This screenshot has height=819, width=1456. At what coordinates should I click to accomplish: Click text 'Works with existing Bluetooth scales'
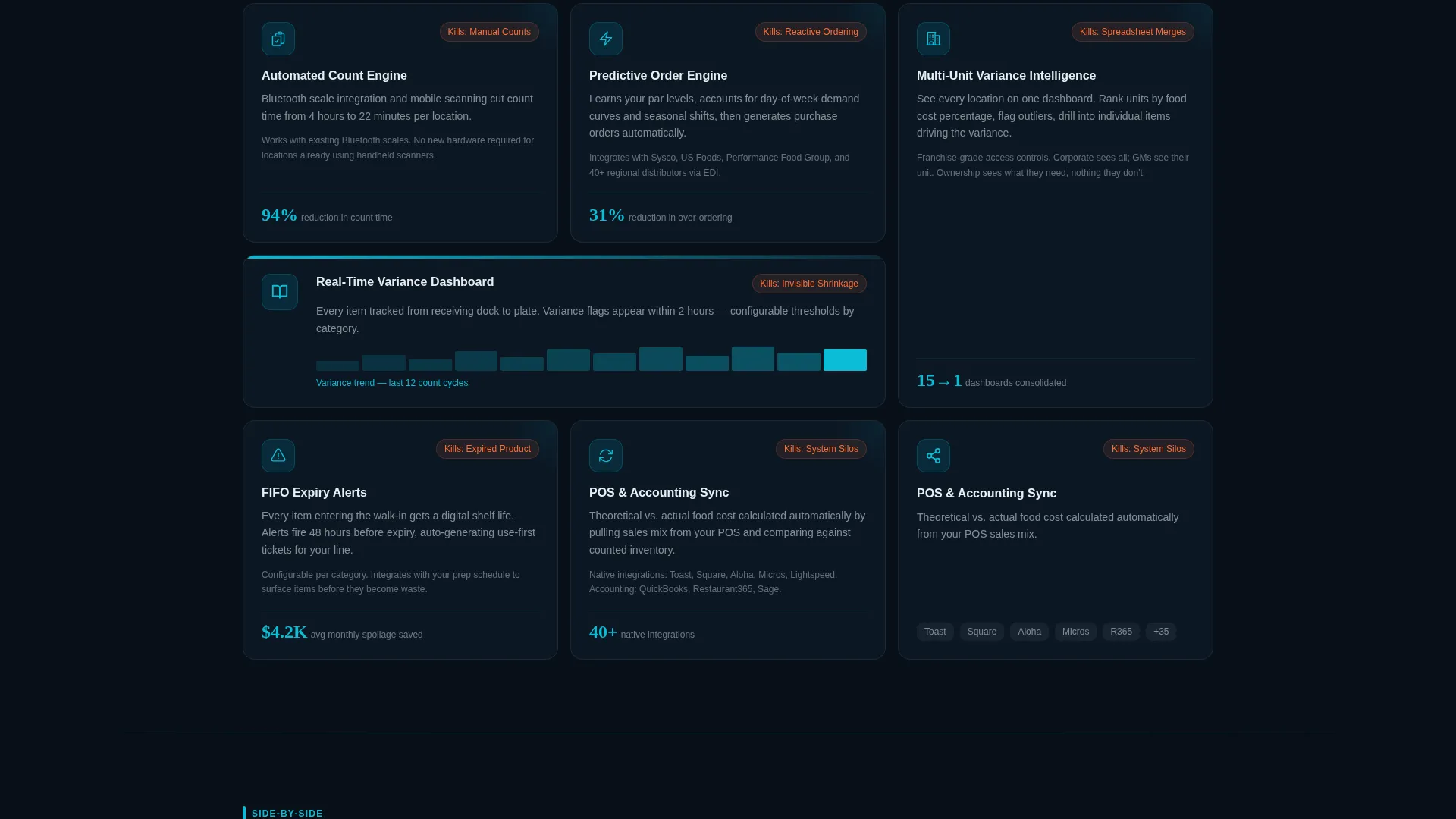tap(336, 140)
